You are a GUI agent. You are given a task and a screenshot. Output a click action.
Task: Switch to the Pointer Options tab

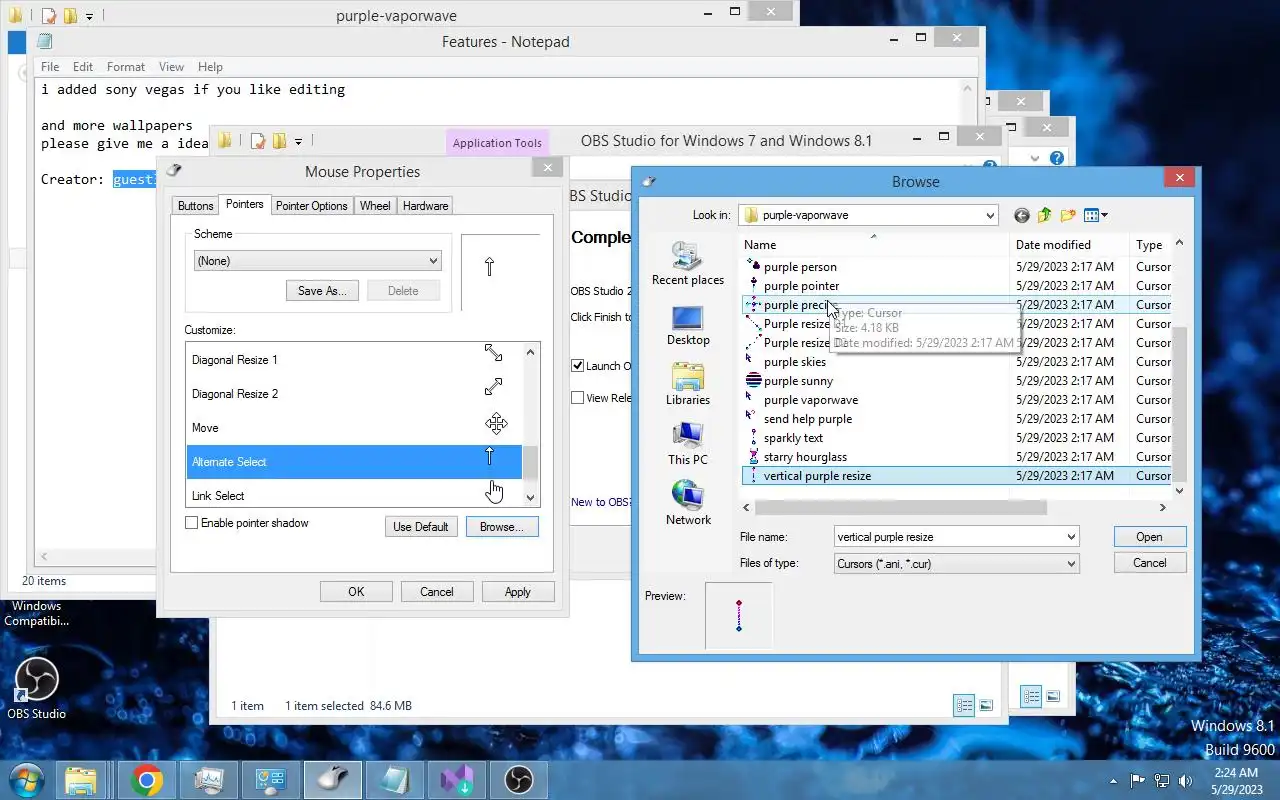312,206
